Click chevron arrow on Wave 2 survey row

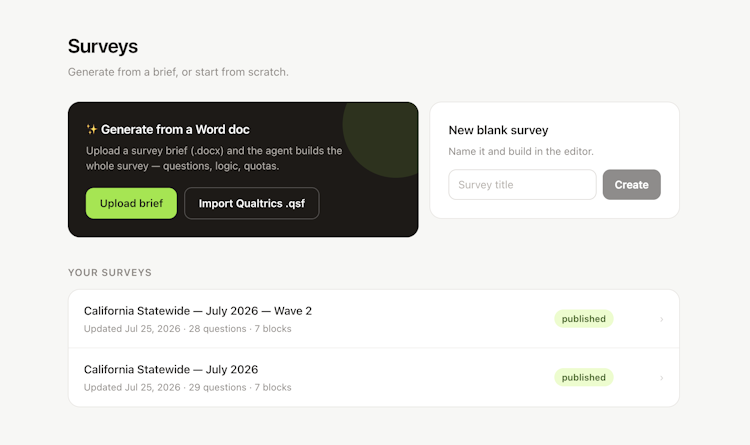tap(662, 319)
